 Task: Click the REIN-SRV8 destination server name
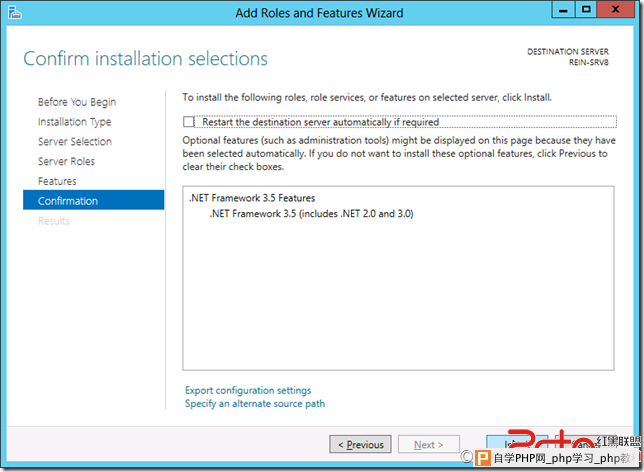(589, 62)
